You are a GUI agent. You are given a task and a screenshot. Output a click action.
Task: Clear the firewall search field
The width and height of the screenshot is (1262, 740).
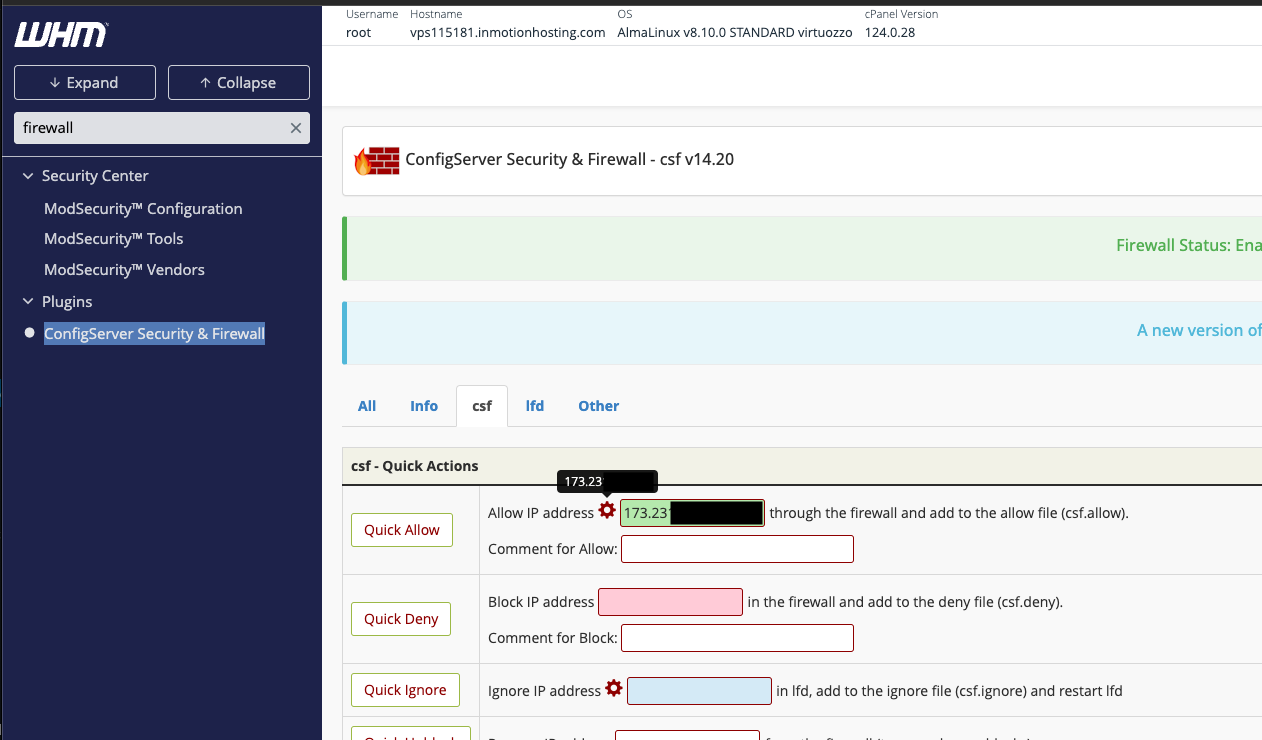click(x=296, y=128)
